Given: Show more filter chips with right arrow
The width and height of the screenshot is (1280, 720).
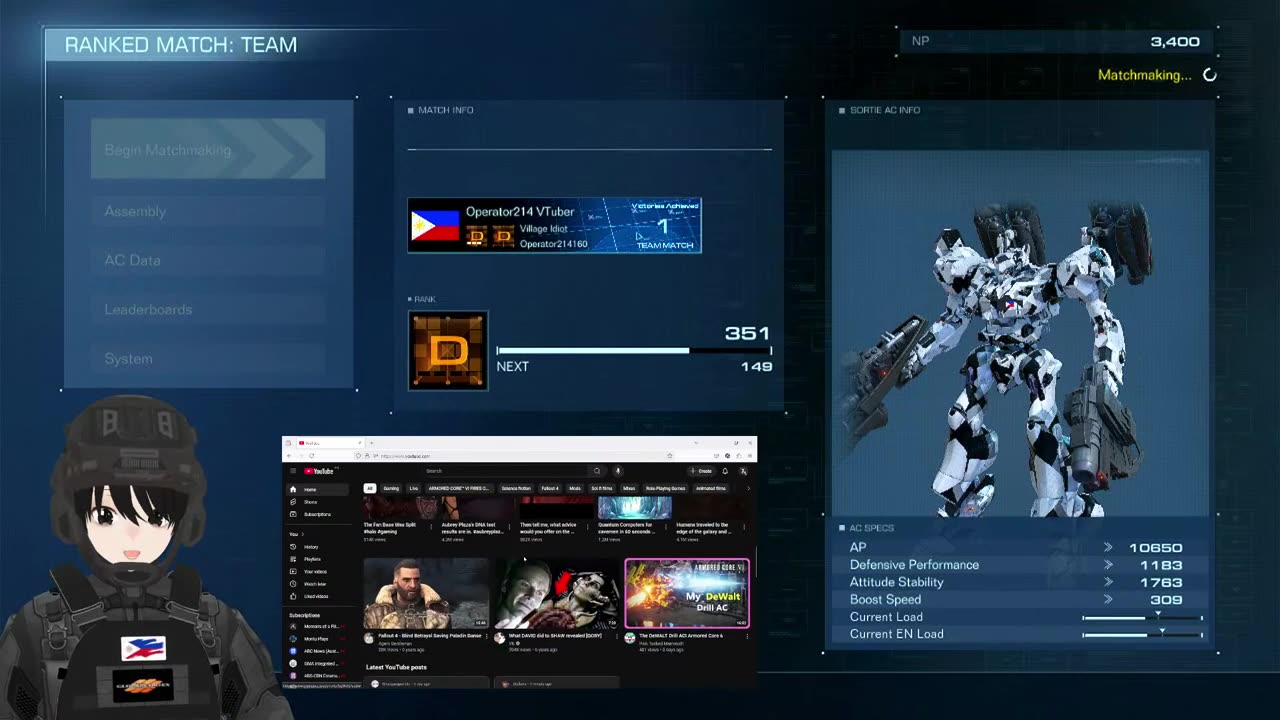Looking at the screenshot, I should coord(749,488).
